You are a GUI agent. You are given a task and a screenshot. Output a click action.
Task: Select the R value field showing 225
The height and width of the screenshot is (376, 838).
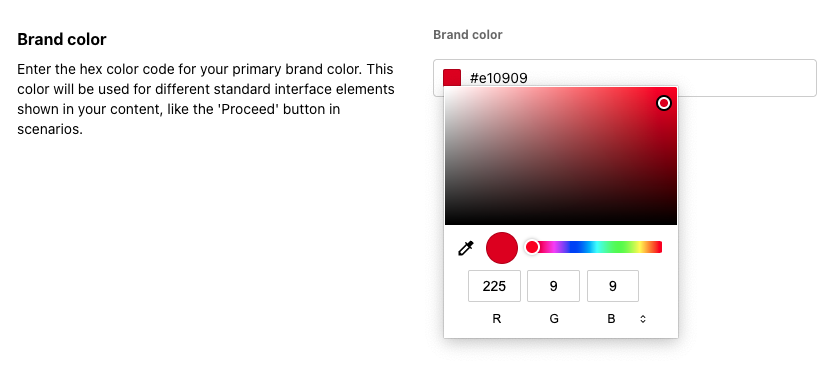click(494, 286)
